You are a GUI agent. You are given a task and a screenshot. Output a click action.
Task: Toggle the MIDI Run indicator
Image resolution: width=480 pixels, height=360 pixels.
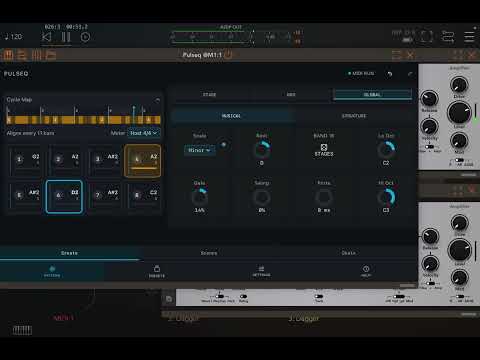pyautogui.click(x=361, y=73)
